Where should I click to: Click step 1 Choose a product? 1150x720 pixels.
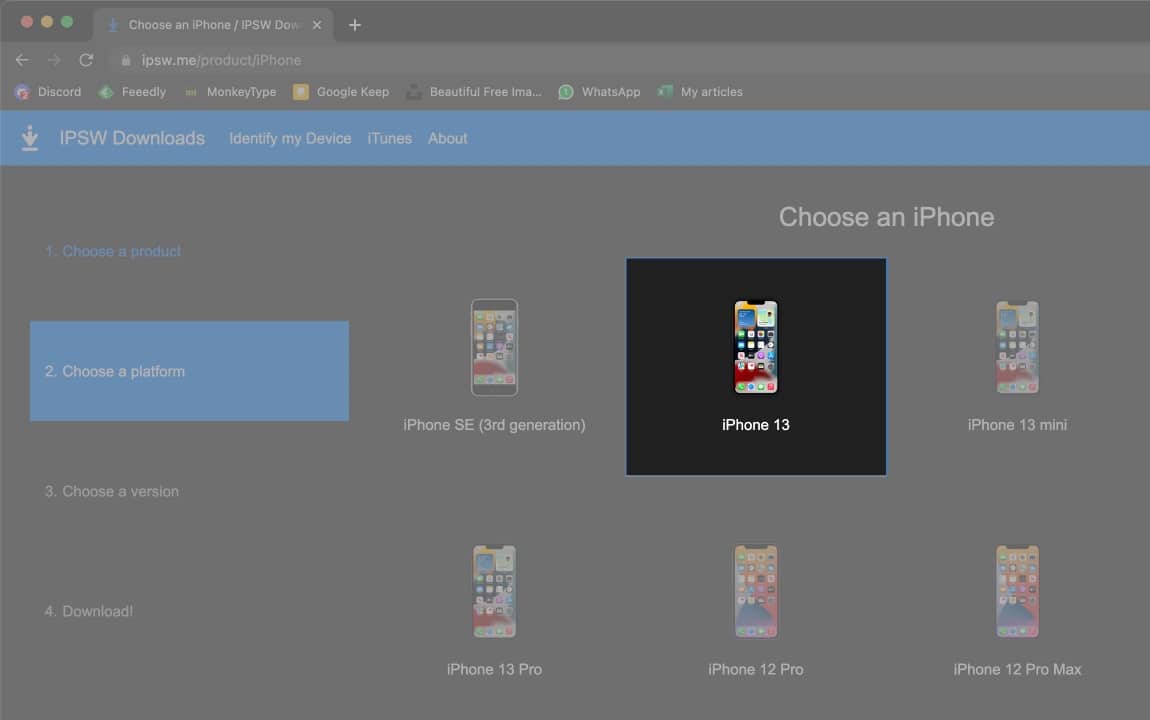(x=113, y=251)
